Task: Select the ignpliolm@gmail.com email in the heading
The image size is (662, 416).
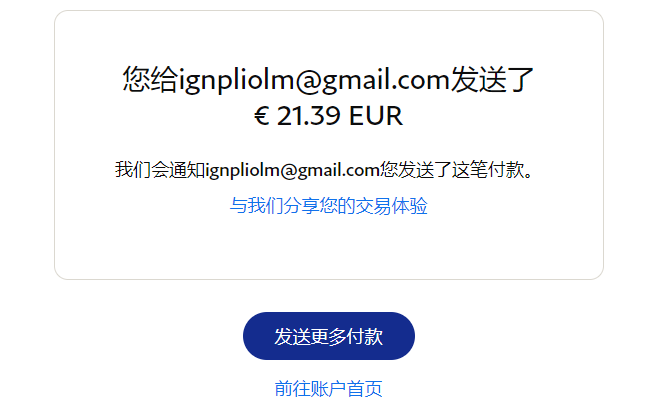Action: 314,80
